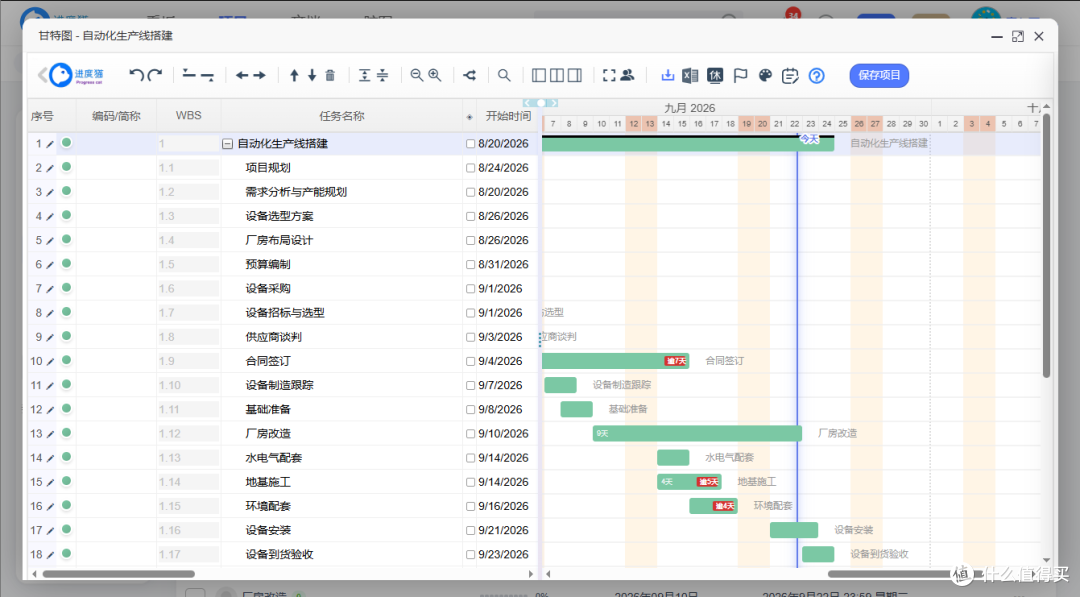Screen dimensions: 1080x597
Task: Click the redo arrow in the toolbar
Action: tap(155, 75)
